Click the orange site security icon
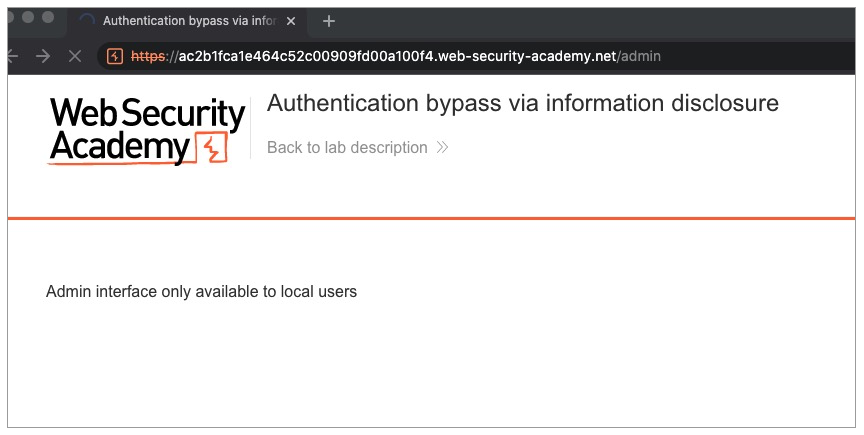This screenshot has height=435, width=864. click(115, 56)
